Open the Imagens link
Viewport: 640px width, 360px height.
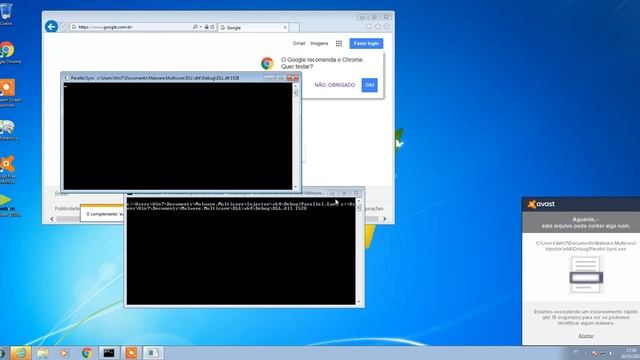coord(319,43)
